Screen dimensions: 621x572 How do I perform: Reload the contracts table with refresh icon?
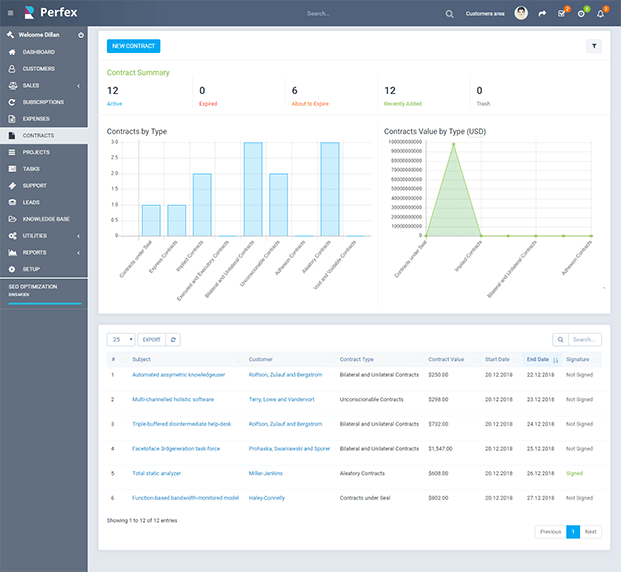(x=174, y=340)
